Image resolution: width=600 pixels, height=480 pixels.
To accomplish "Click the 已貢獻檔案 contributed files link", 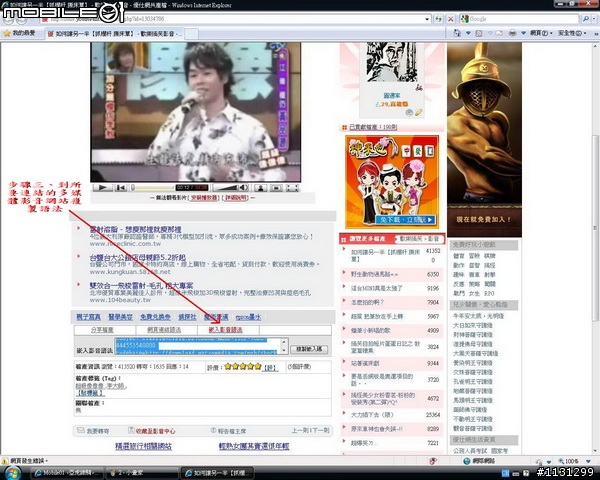I will (x=373, y=127).
